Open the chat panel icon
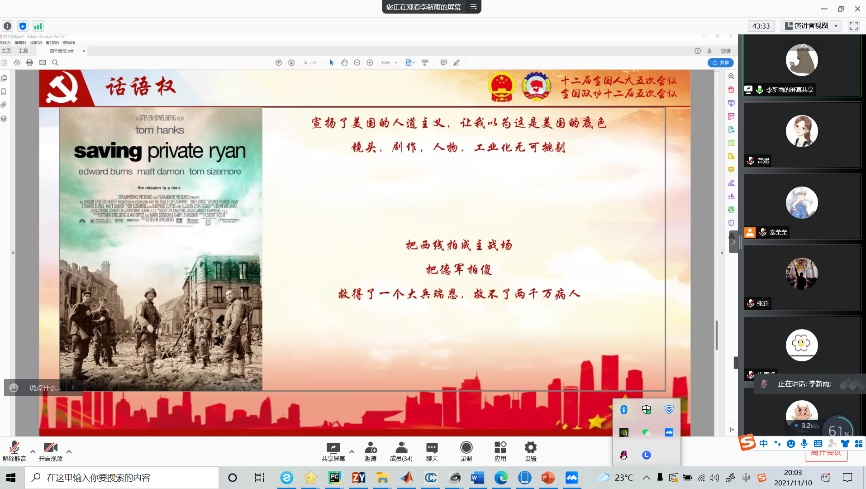Image resolution: width=866 pixels, height=489 pixels. click(x=432, y=450)
